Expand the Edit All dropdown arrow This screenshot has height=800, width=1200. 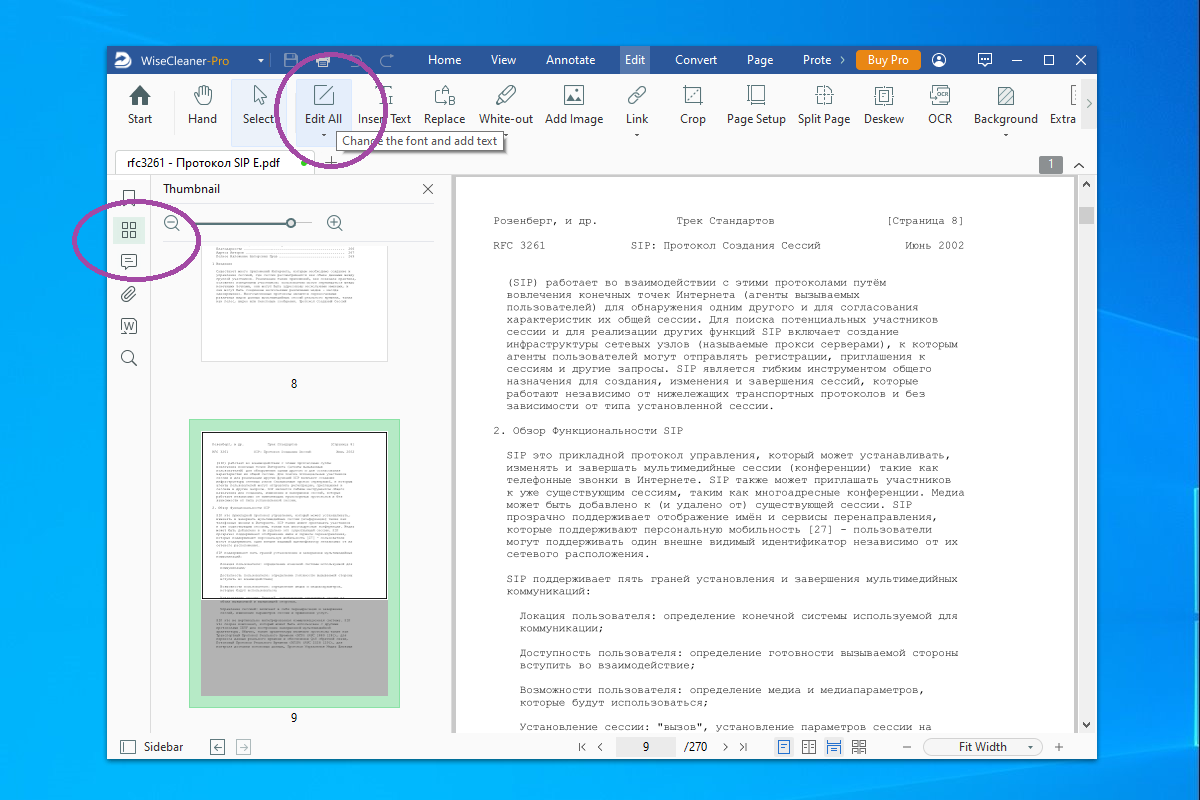(323, 135)
